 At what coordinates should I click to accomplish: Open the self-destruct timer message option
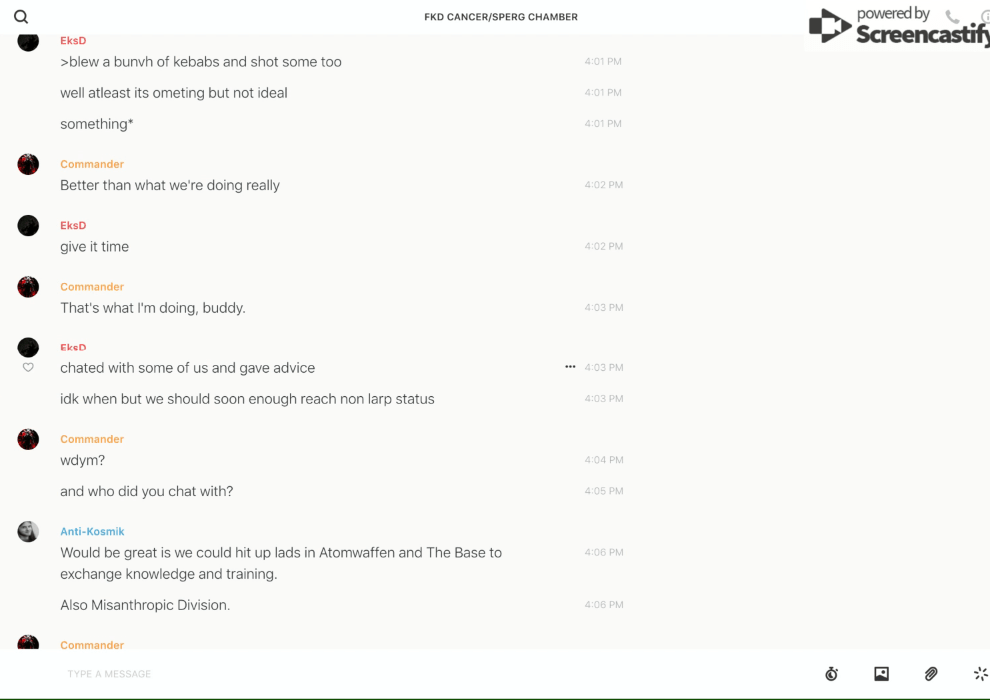click(831, 674)
